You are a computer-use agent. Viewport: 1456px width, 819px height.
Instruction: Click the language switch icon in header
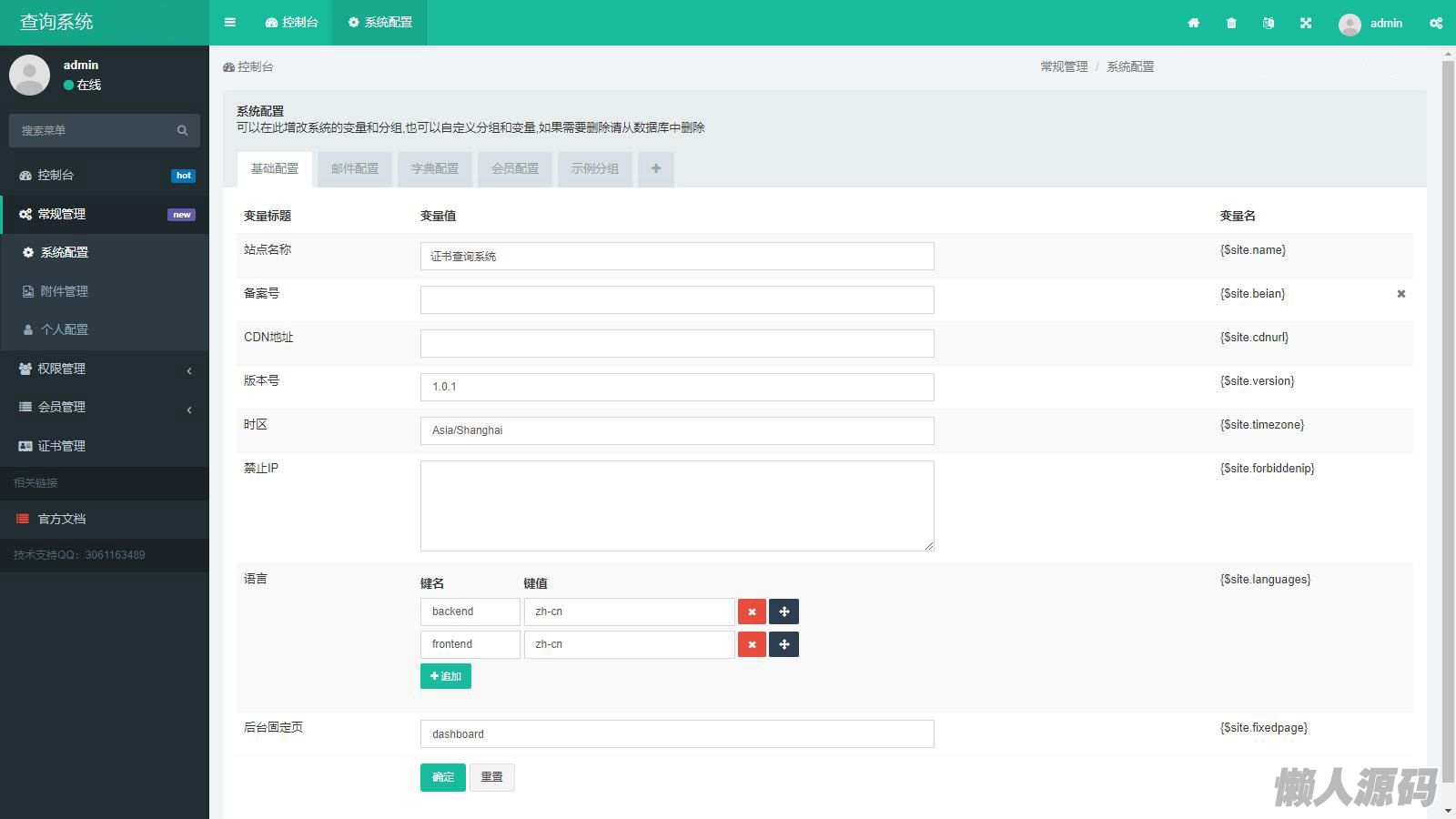coord(1269,23)
